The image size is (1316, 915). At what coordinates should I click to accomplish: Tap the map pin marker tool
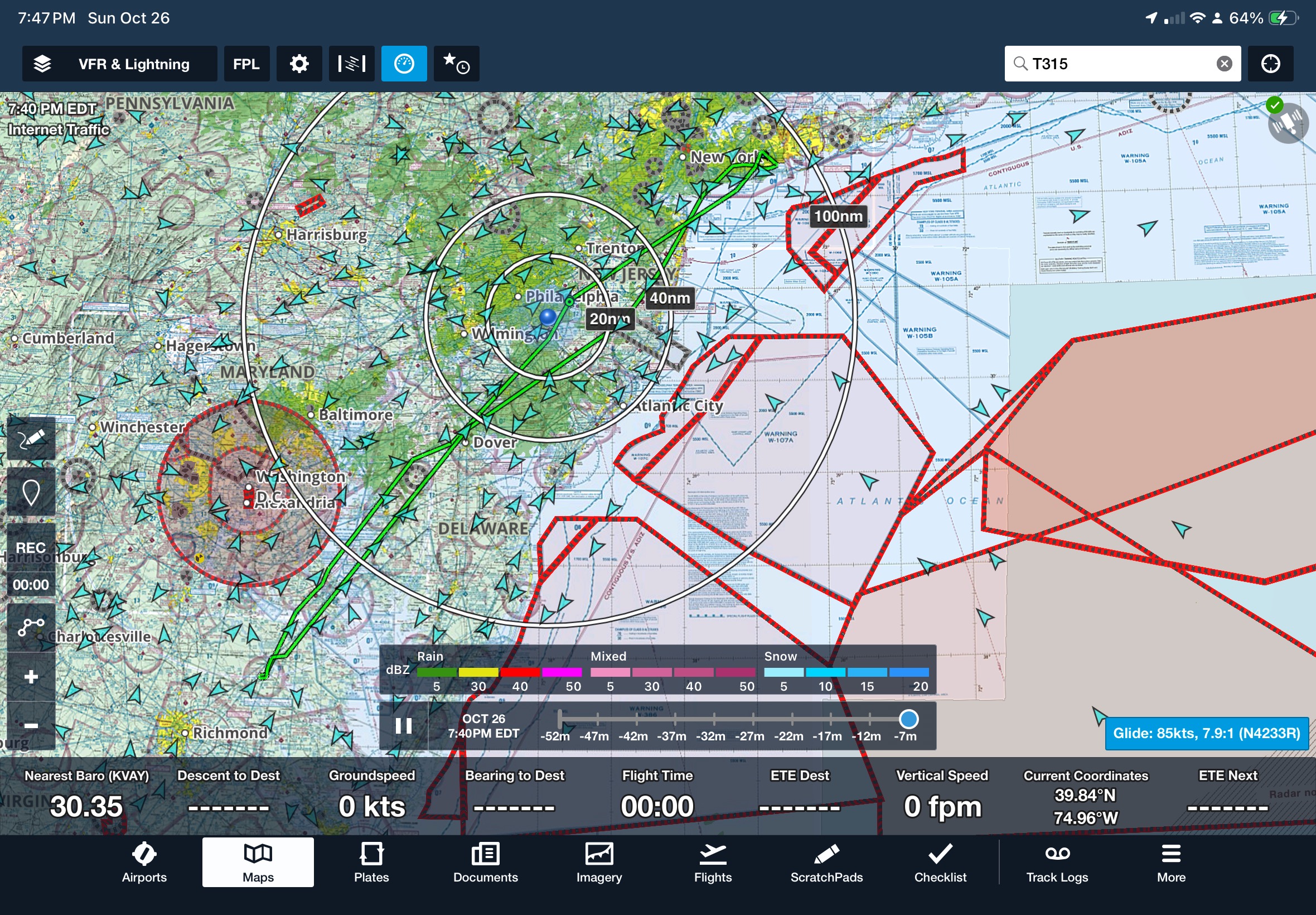point(31,492)
